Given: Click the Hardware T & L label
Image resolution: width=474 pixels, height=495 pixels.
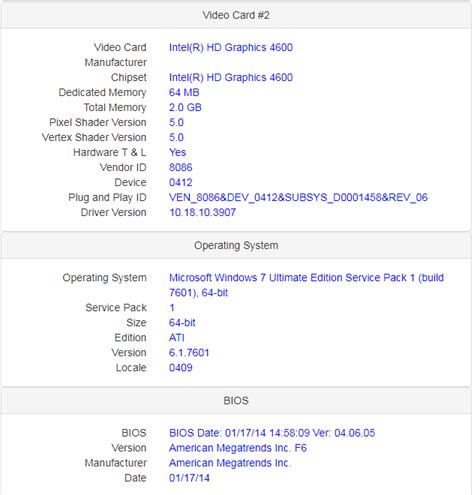Looking at the screenshot, I should click(x=110, y=153).
